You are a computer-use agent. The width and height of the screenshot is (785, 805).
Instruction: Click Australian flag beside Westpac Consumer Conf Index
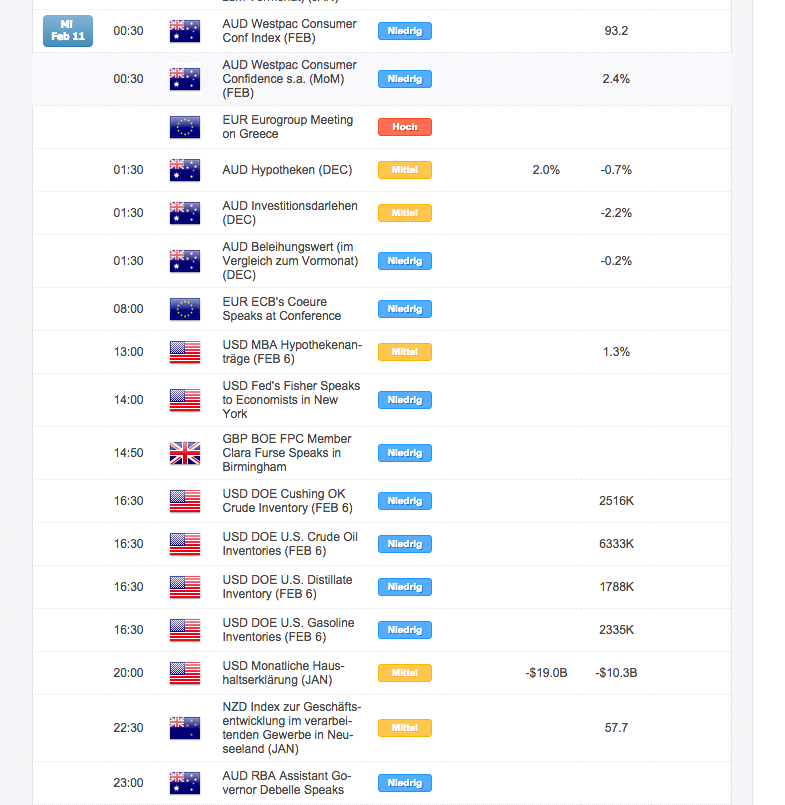tap(185, 31)
